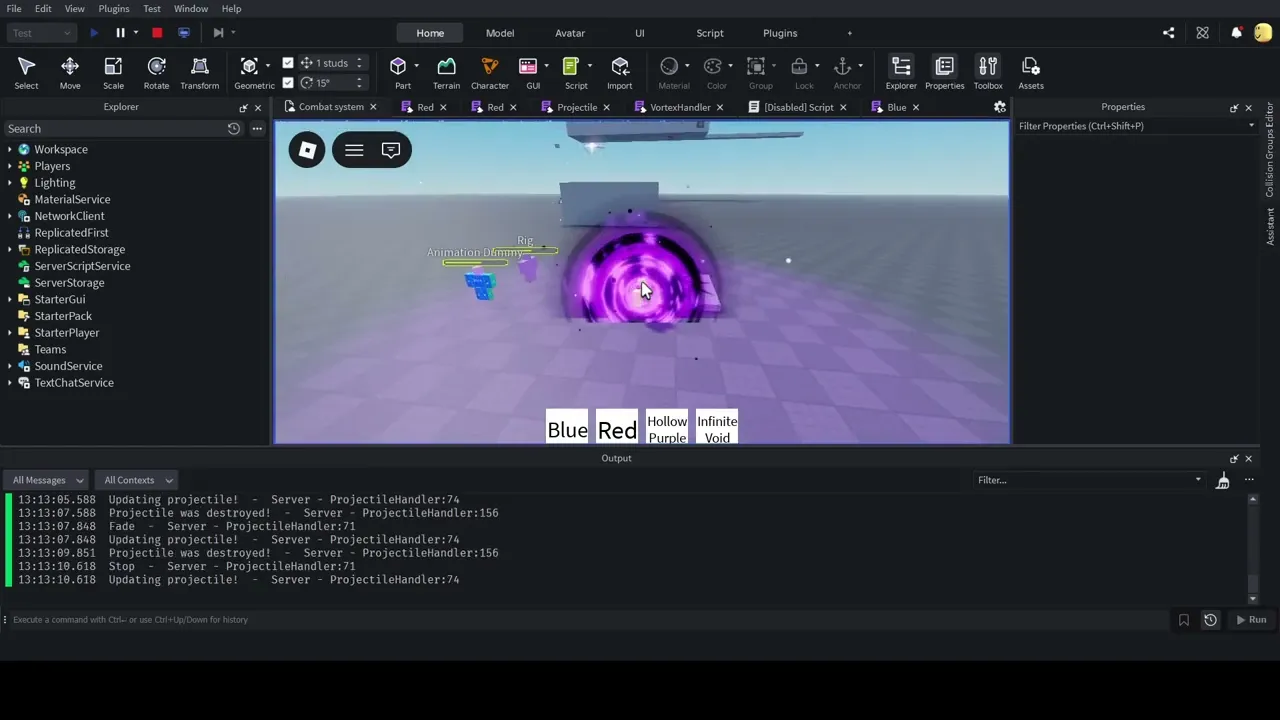Toggle the studs move snapping checkbox

point(288,63)
